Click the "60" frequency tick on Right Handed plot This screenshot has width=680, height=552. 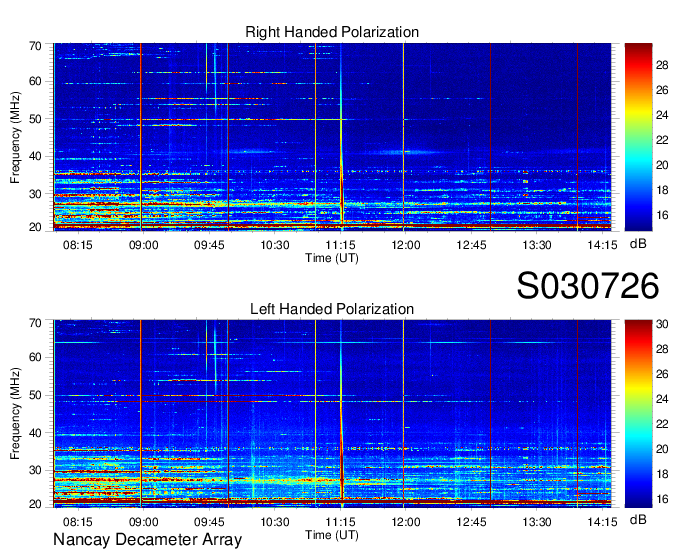coord(35,82)
